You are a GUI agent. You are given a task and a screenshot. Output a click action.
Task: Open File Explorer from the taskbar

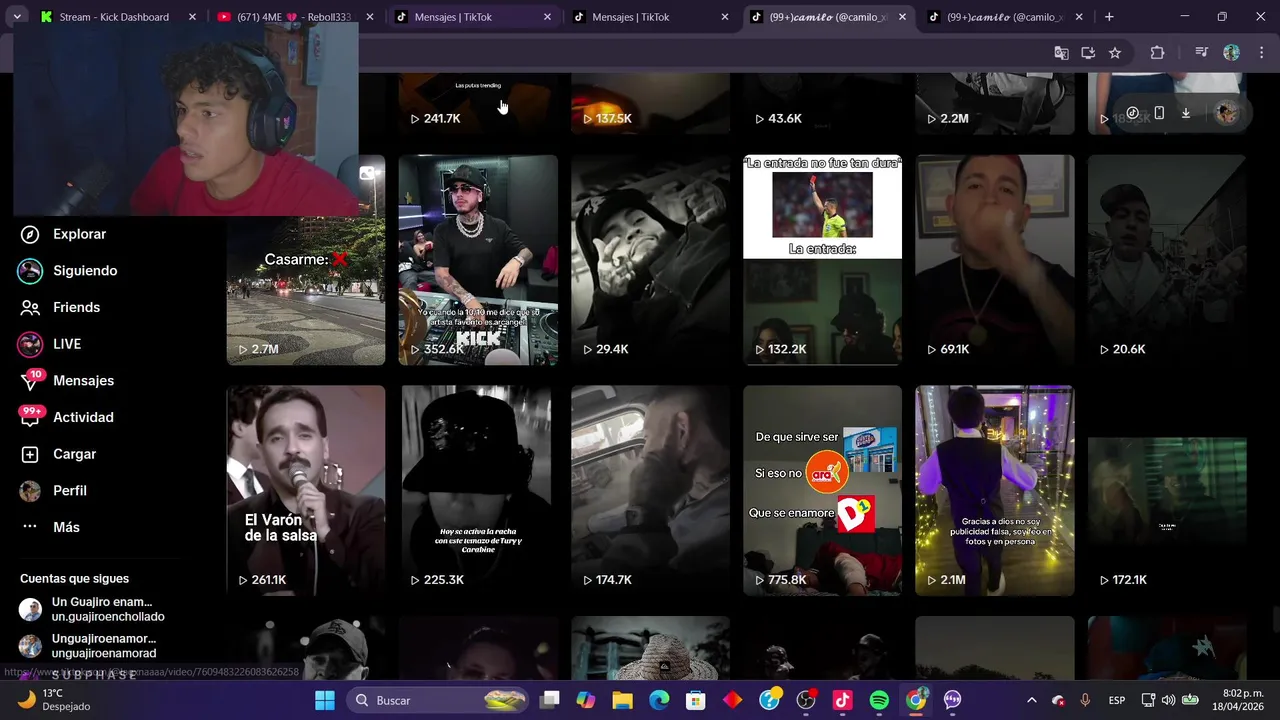622,700
